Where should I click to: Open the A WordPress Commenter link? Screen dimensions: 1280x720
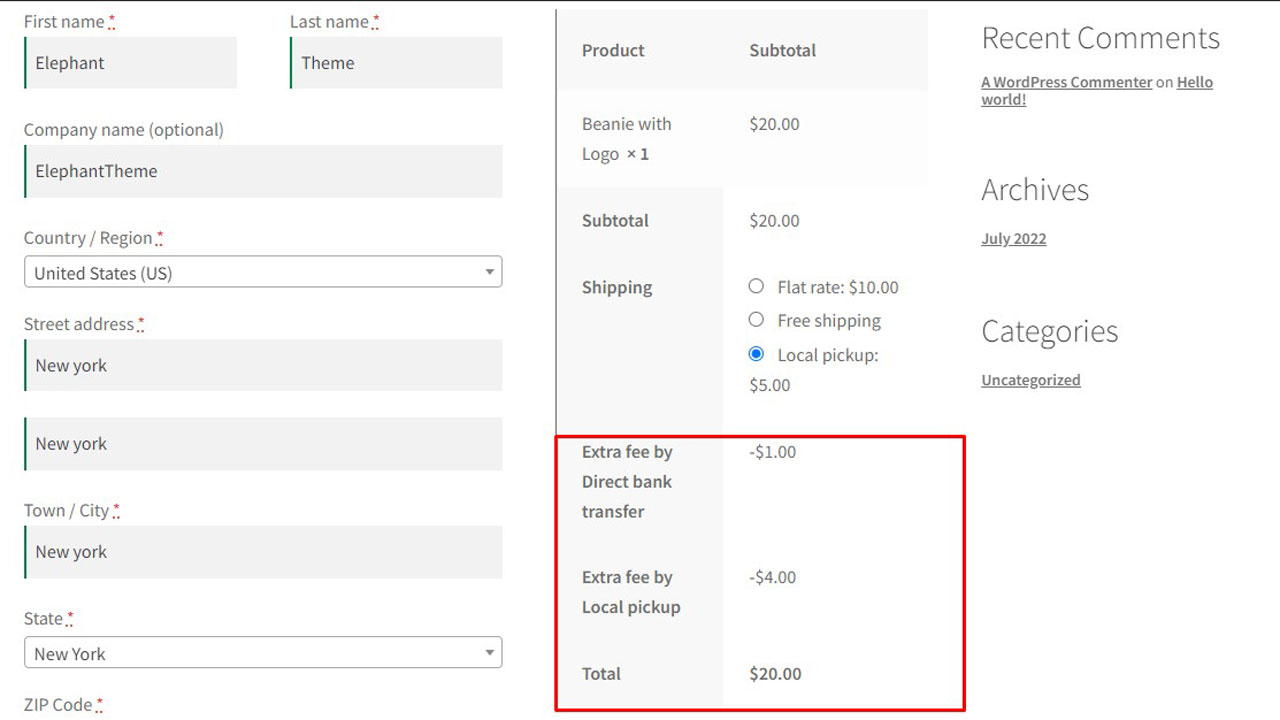(x=1066, y=82)
